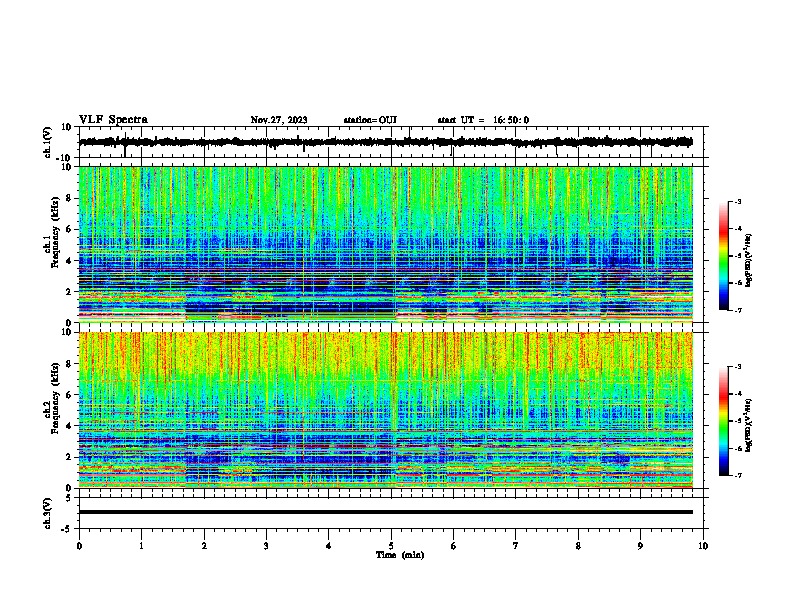The width and height of the screenshot is (792, 612).
Task: Select the date text "Nov.27, 2023"
Action: (279, 120)
